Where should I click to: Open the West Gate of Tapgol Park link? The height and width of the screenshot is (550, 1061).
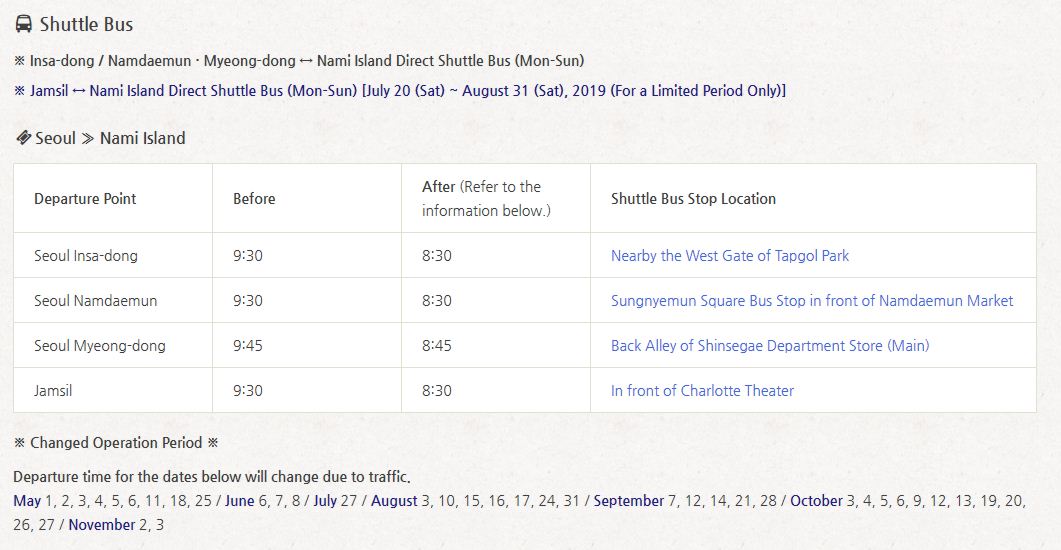[x=729, y=256]
